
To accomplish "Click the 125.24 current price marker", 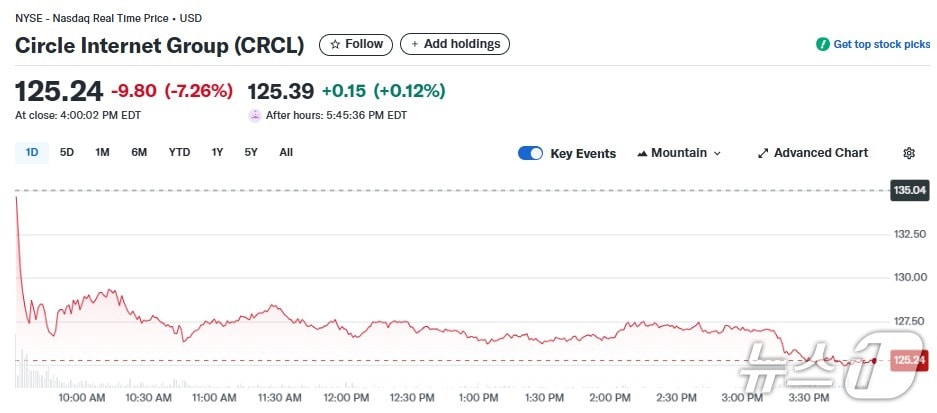I will 908,360.
